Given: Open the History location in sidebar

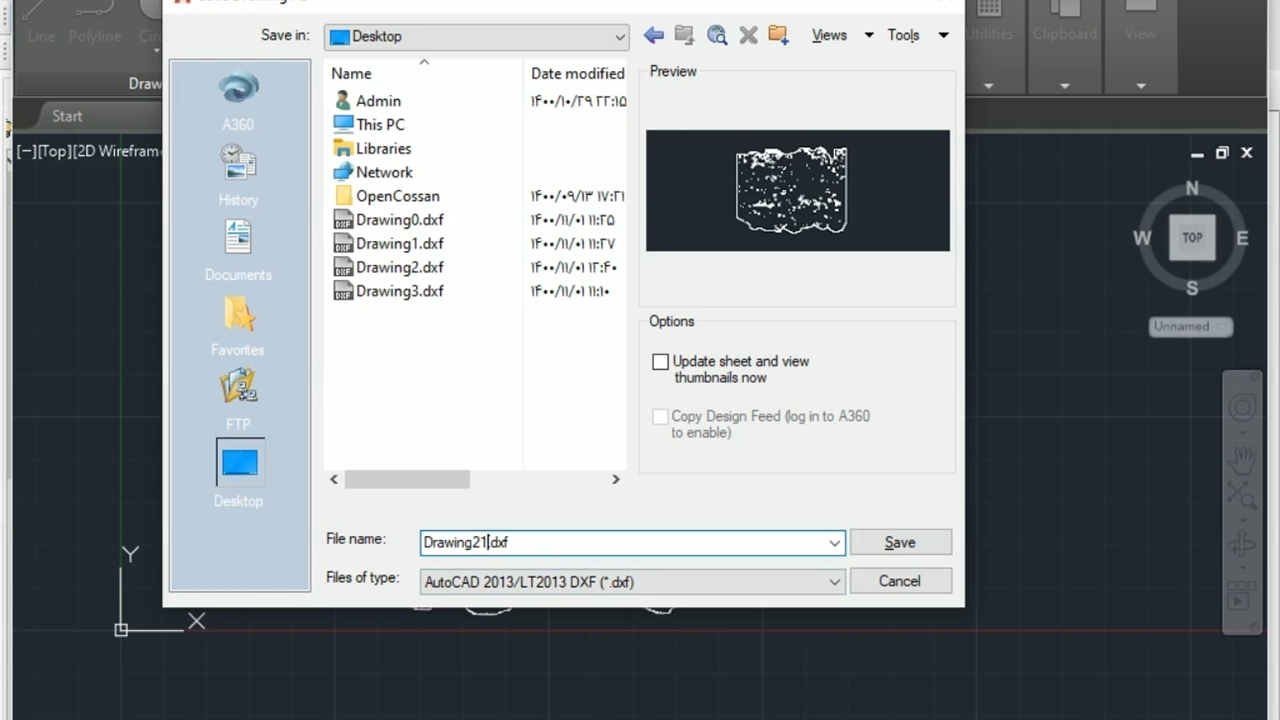Looking at the screenshot, I should coord(238,162).
